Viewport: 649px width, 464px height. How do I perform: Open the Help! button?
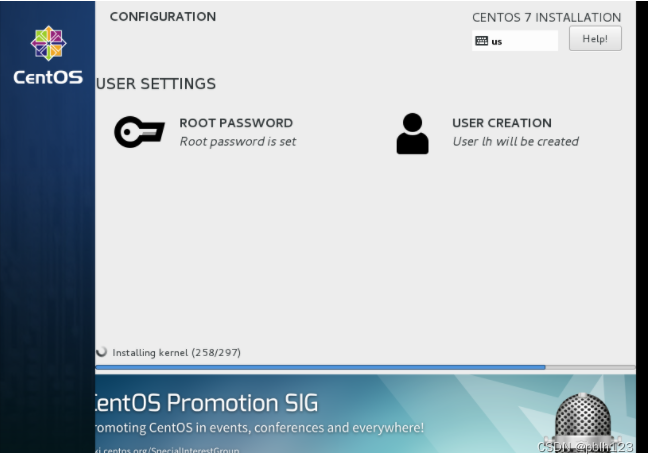coord(595,38)
